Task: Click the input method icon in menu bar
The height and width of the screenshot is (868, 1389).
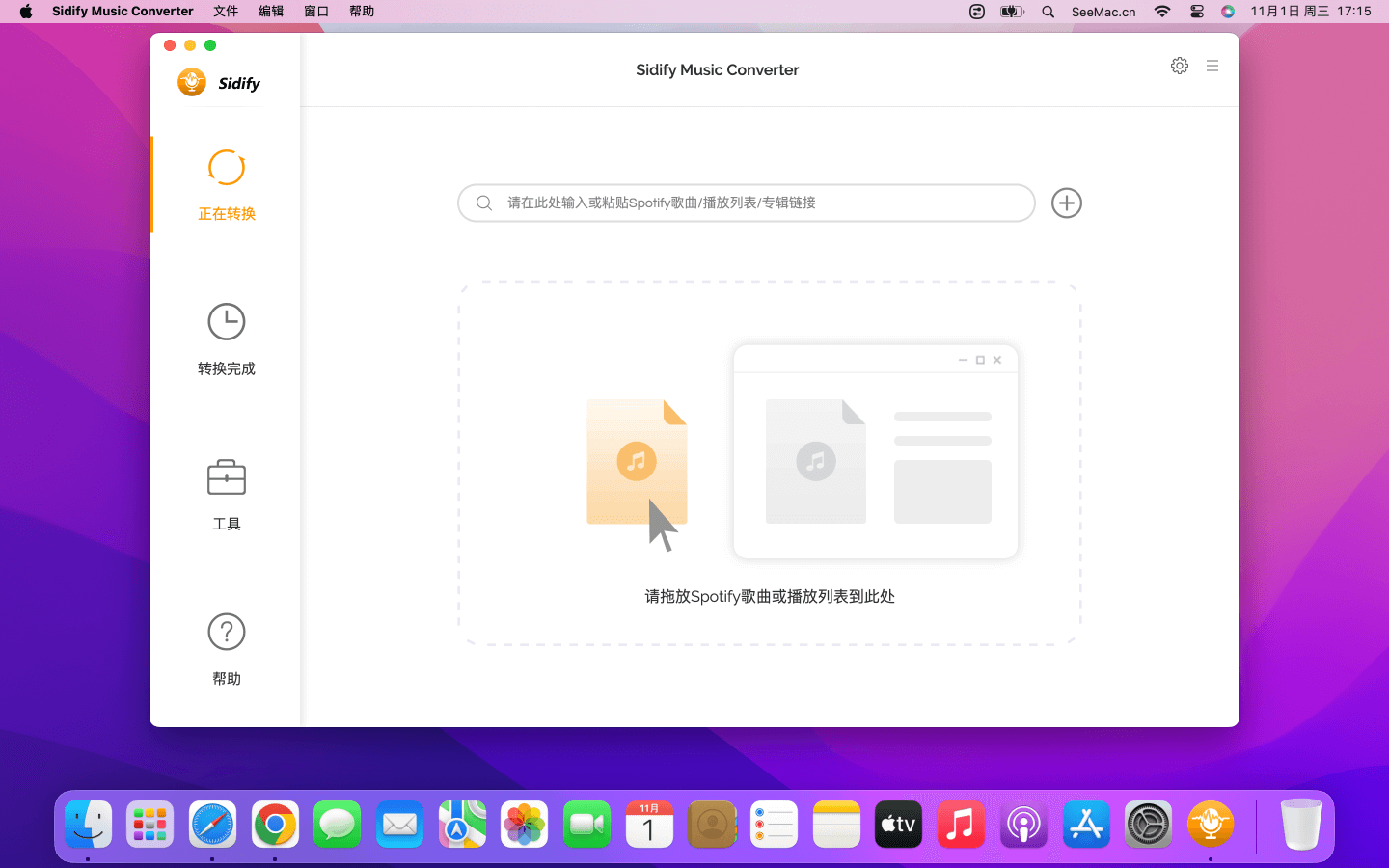Action: click(x=977, y=12)
